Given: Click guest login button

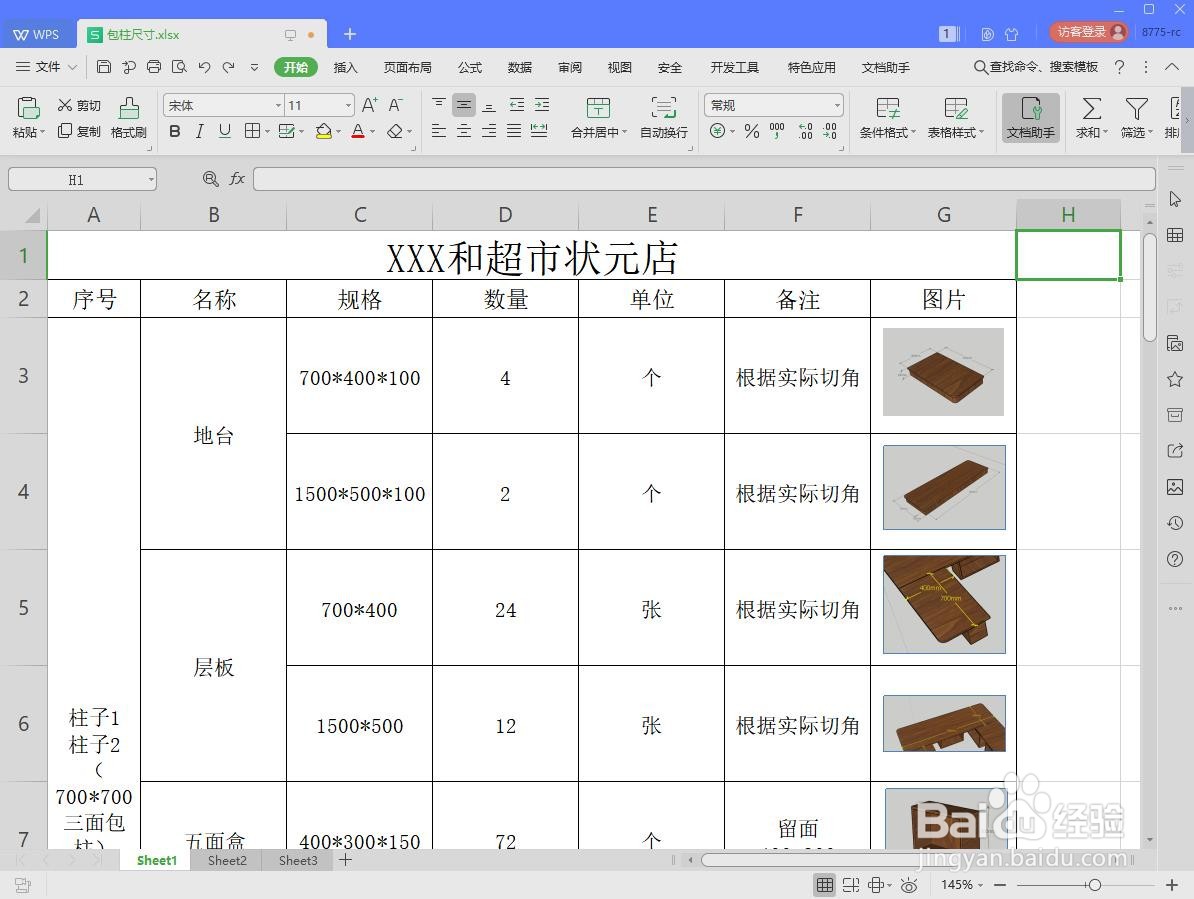Looking at the screenshot, I should (1087, 32).
